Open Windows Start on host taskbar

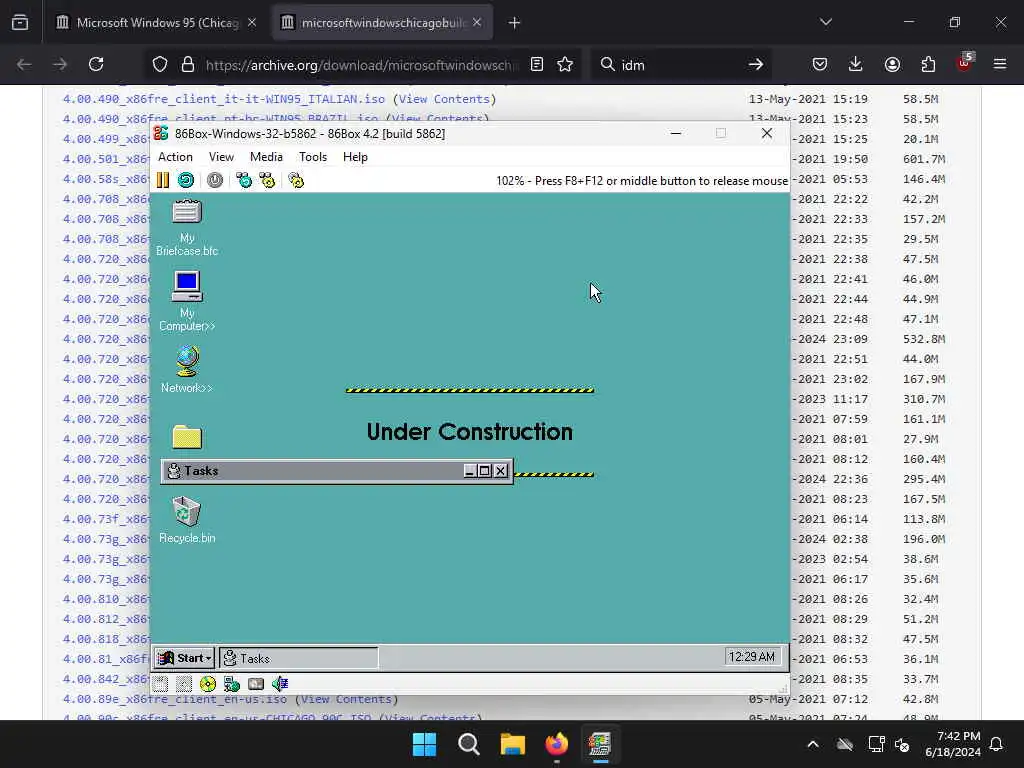[x=424, y=744]
